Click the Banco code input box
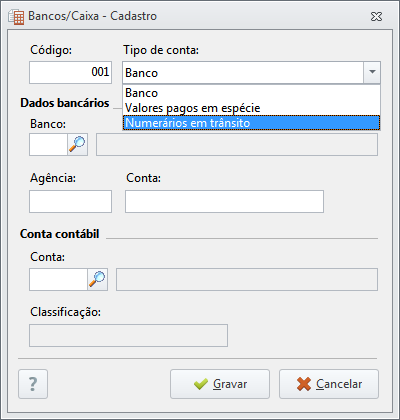The height and width of the screenshot is (420, 400). click(x=49, y=145)
